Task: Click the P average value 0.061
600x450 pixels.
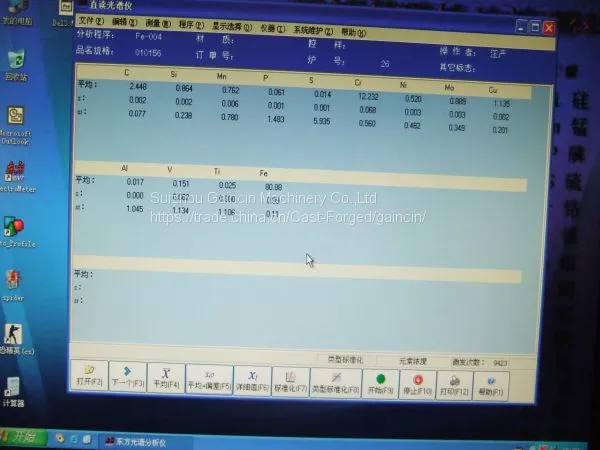Action: [276, 92]
